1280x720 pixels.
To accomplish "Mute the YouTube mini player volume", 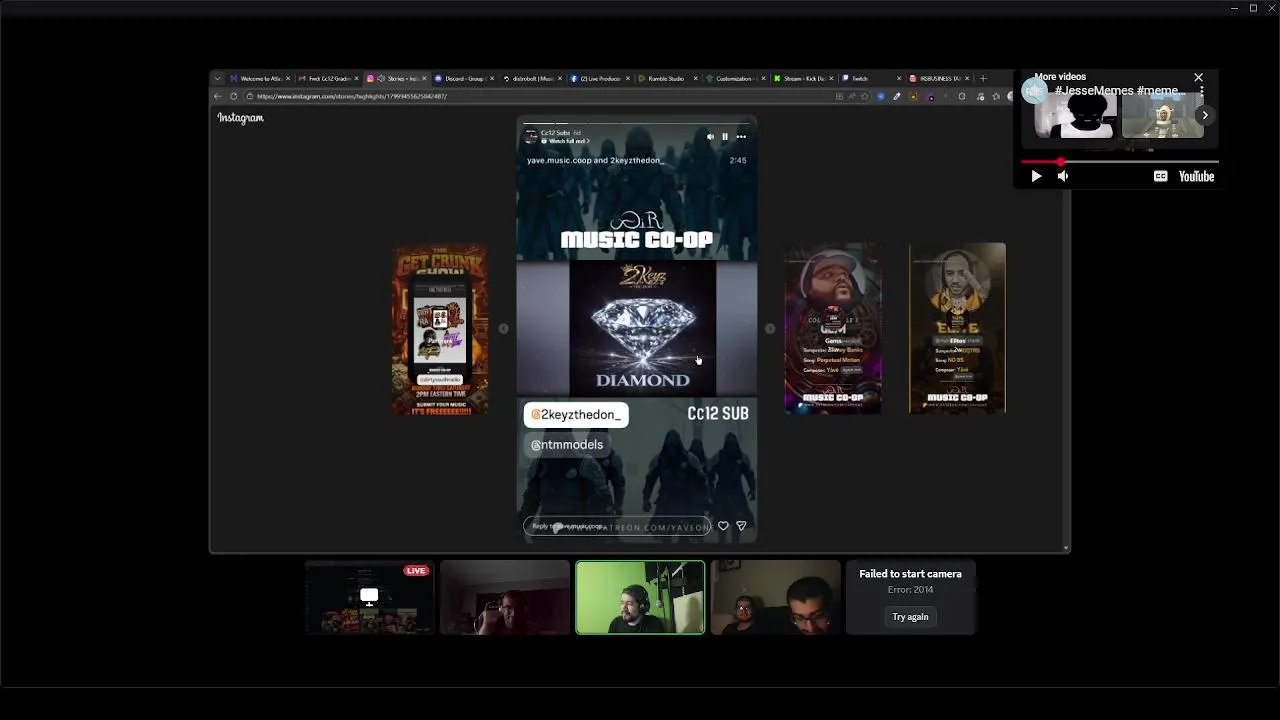I will 1063,176.
